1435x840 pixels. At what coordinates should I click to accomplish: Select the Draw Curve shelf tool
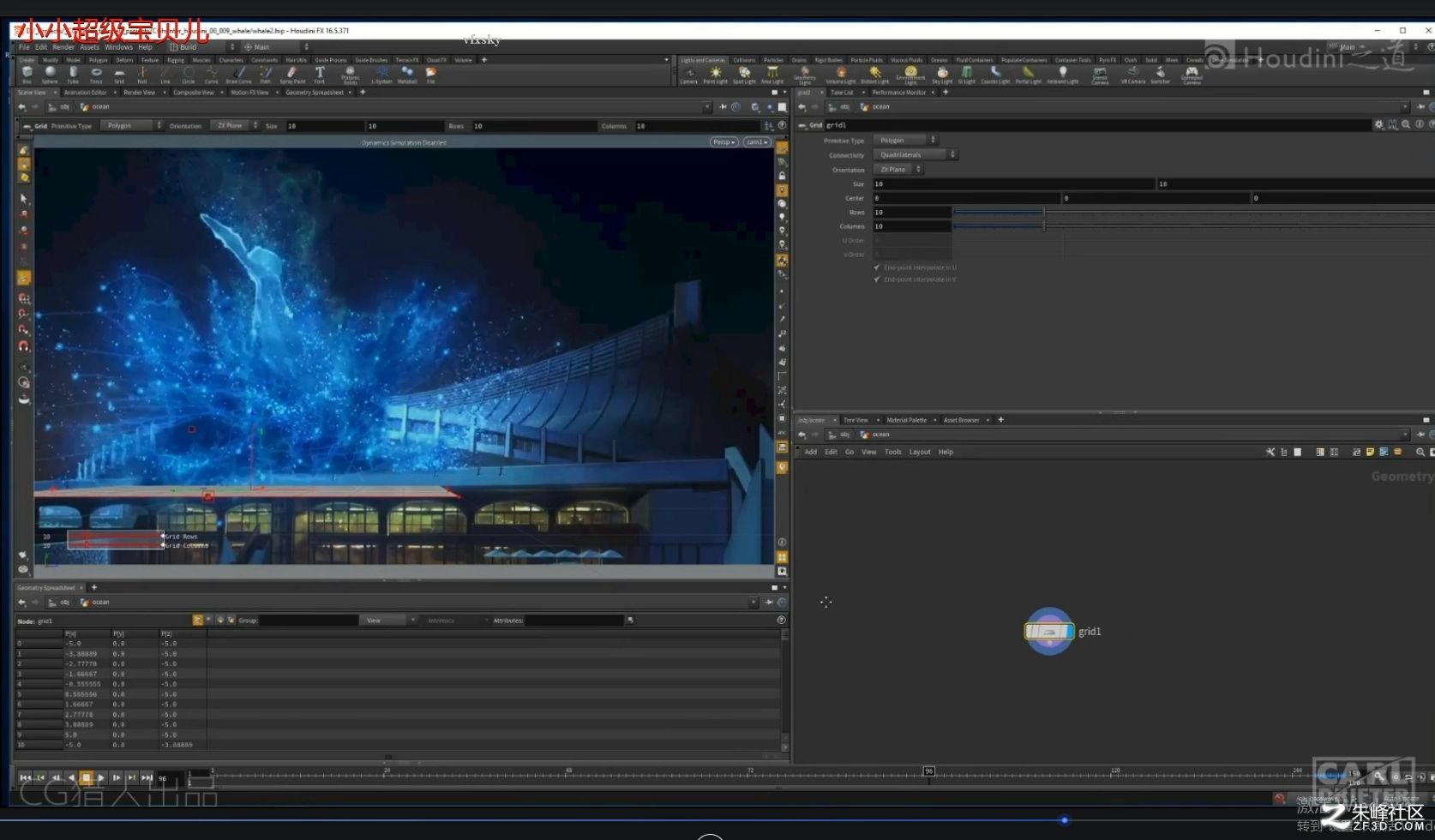tap(238, 75)
